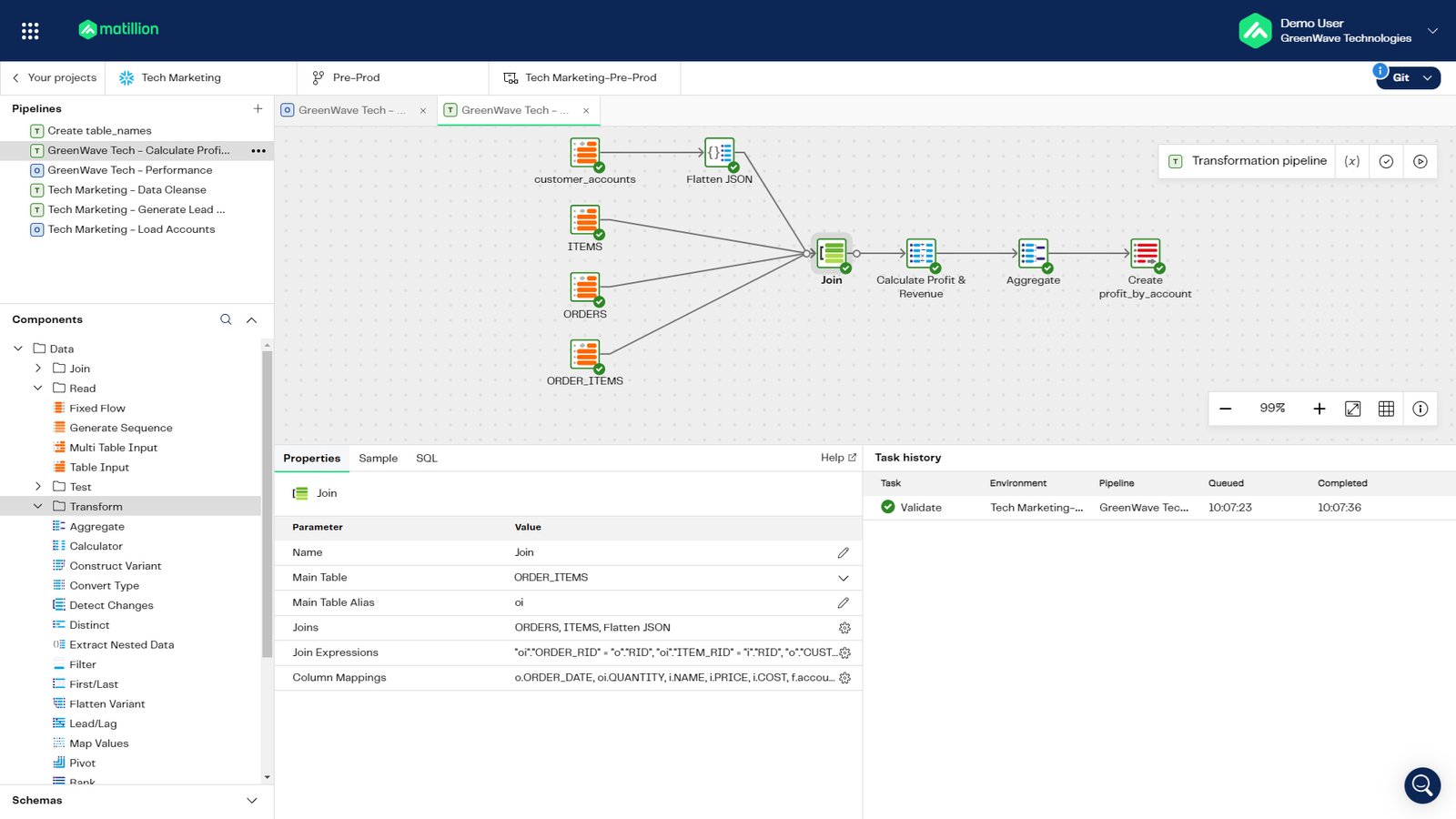Open the options menu for Calculate Profi... pipeline
The height and width of the screenshot is (819, 1456).
coord(258,150)
